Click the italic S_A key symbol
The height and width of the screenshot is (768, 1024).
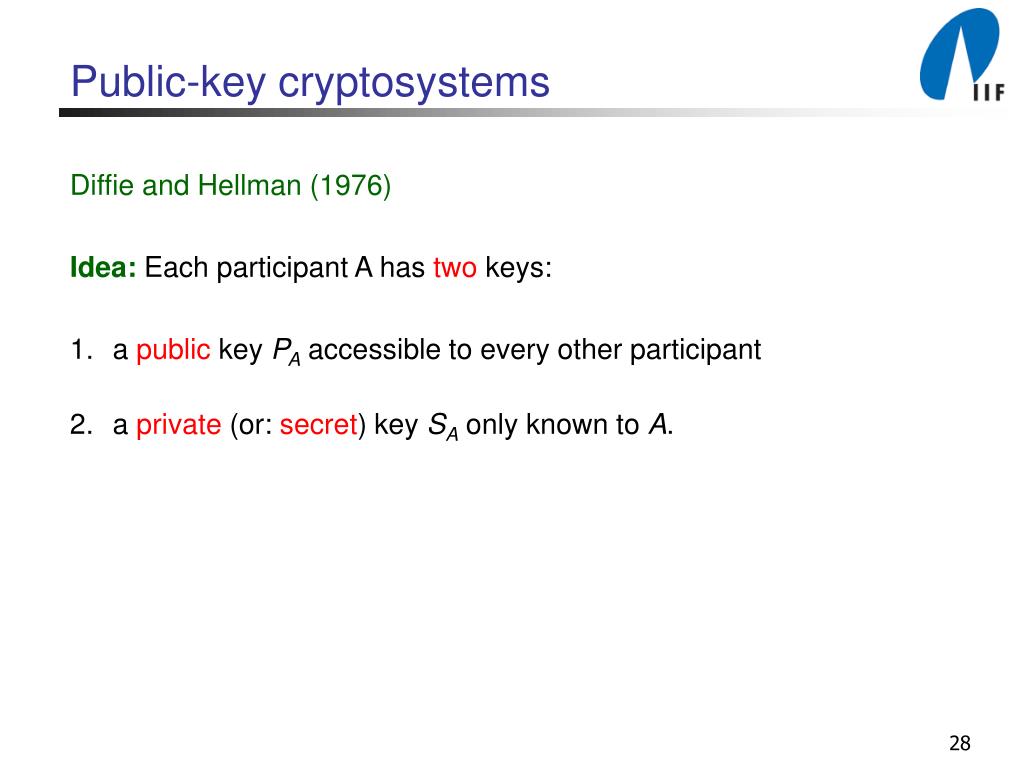(443, 426)
